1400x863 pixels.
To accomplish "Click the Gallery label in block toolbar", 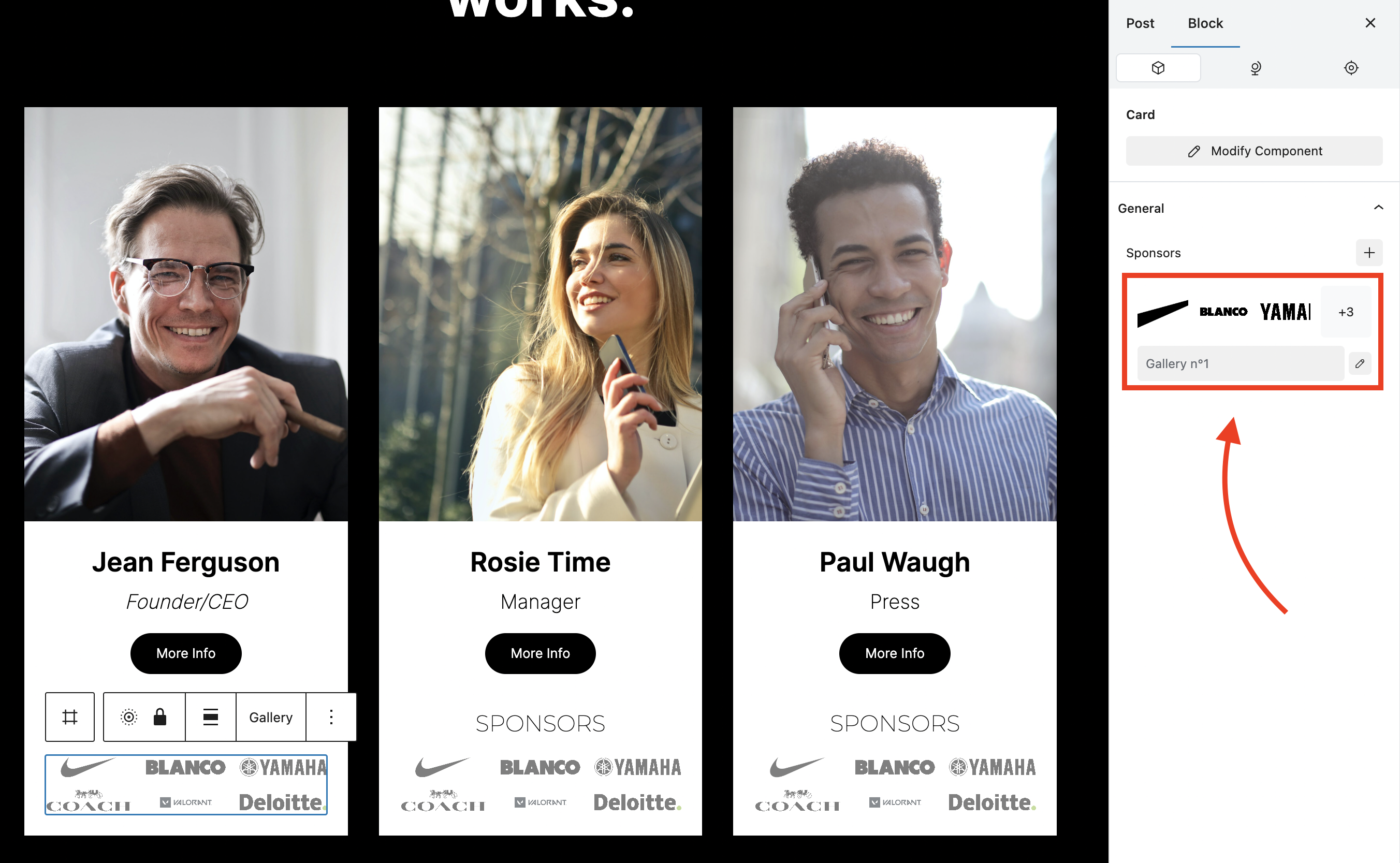I will click(x=271, y=717).
